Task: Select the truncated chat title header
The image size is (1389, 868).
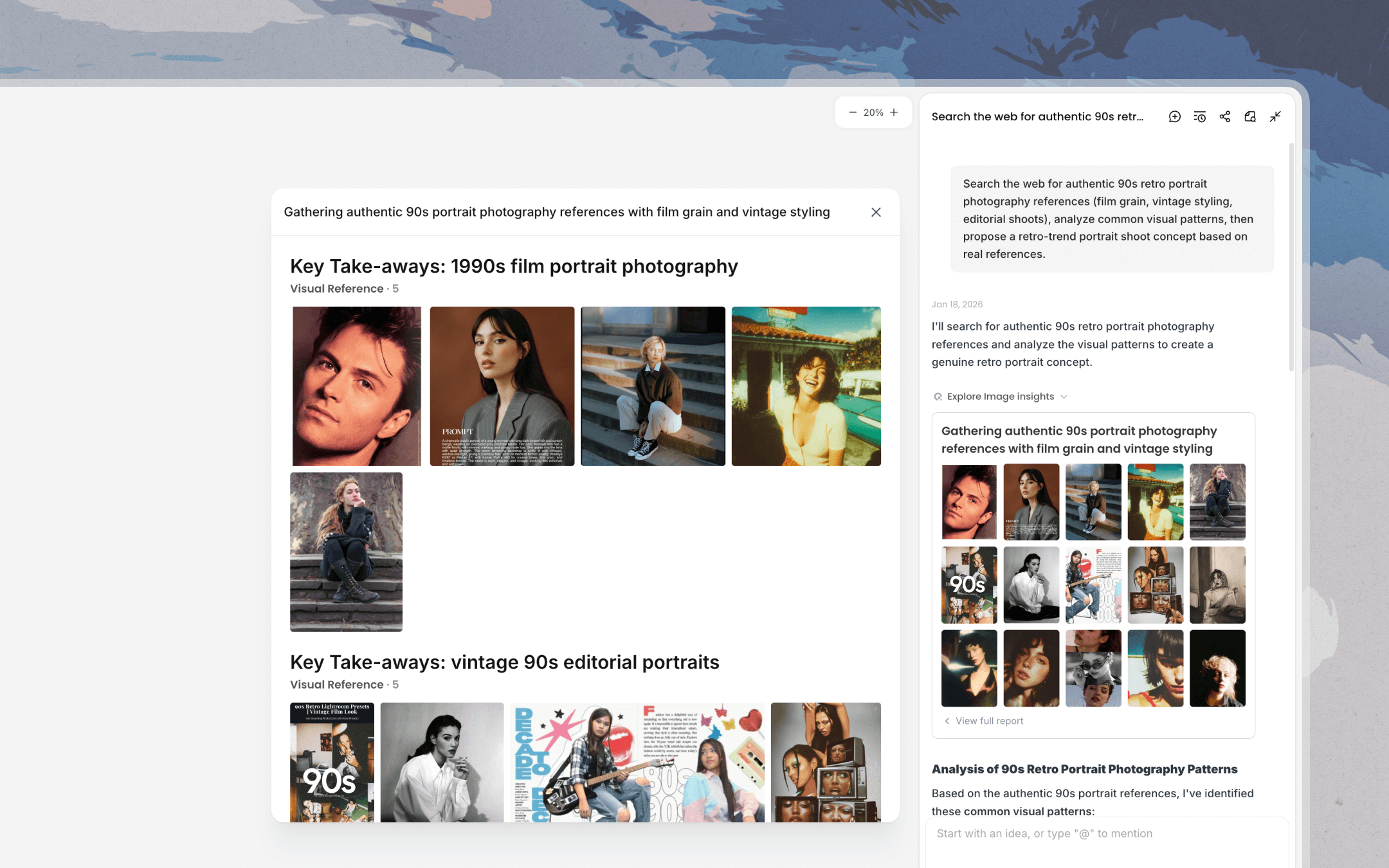Action: pos(1038,116)
